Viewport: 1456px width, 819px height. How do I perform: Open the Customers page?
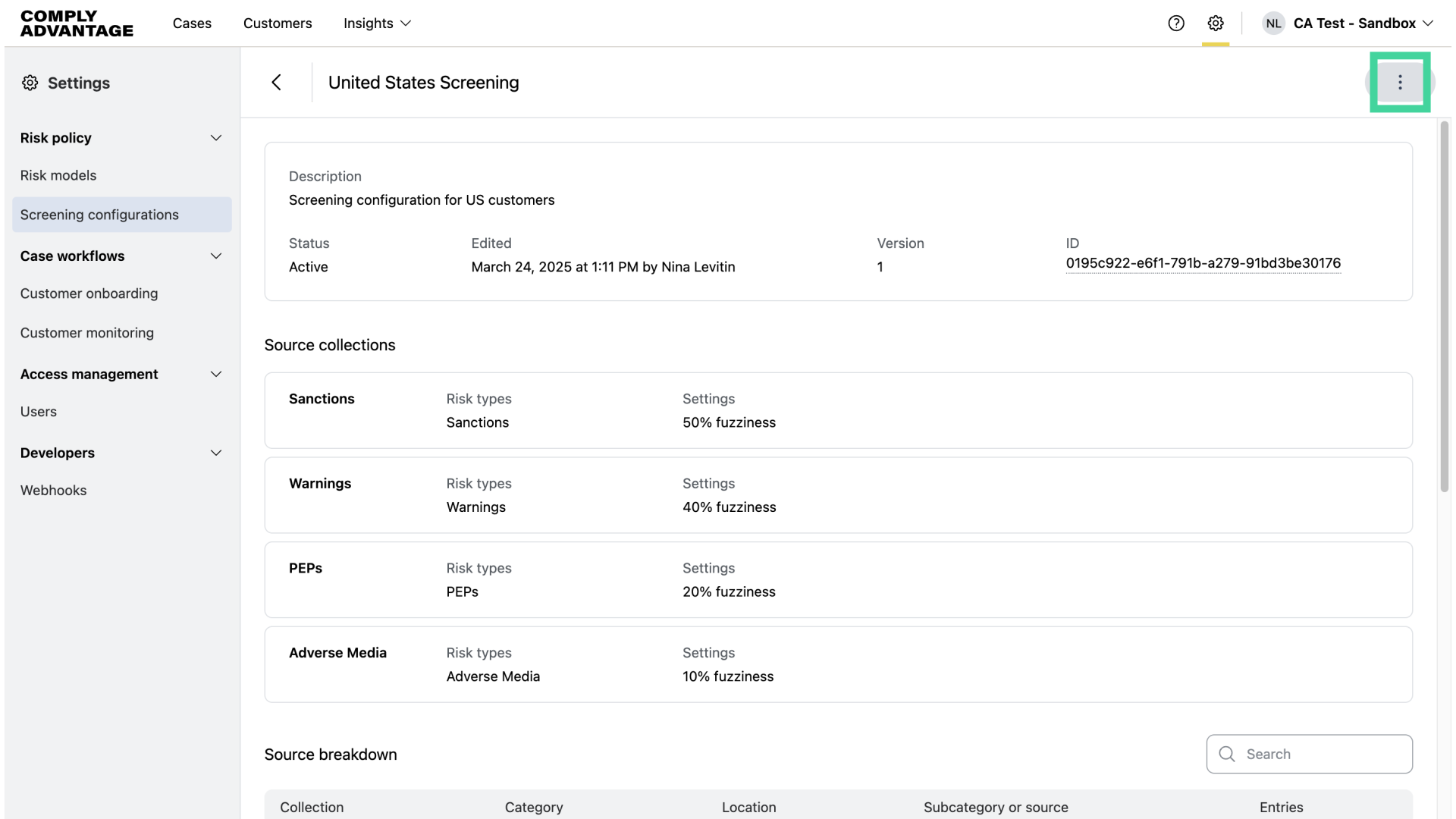click(278, 24)
